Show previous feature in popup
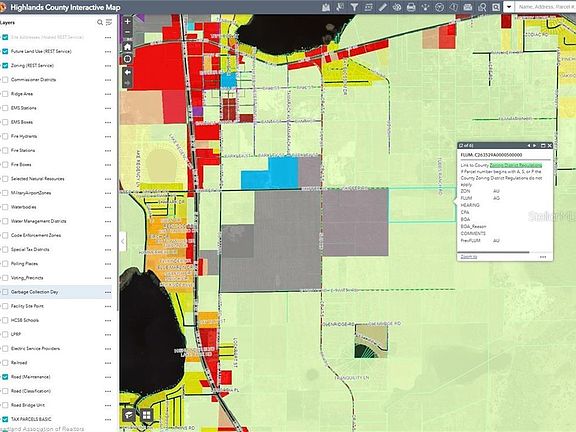576x432 pixels. tap(529, 145)
